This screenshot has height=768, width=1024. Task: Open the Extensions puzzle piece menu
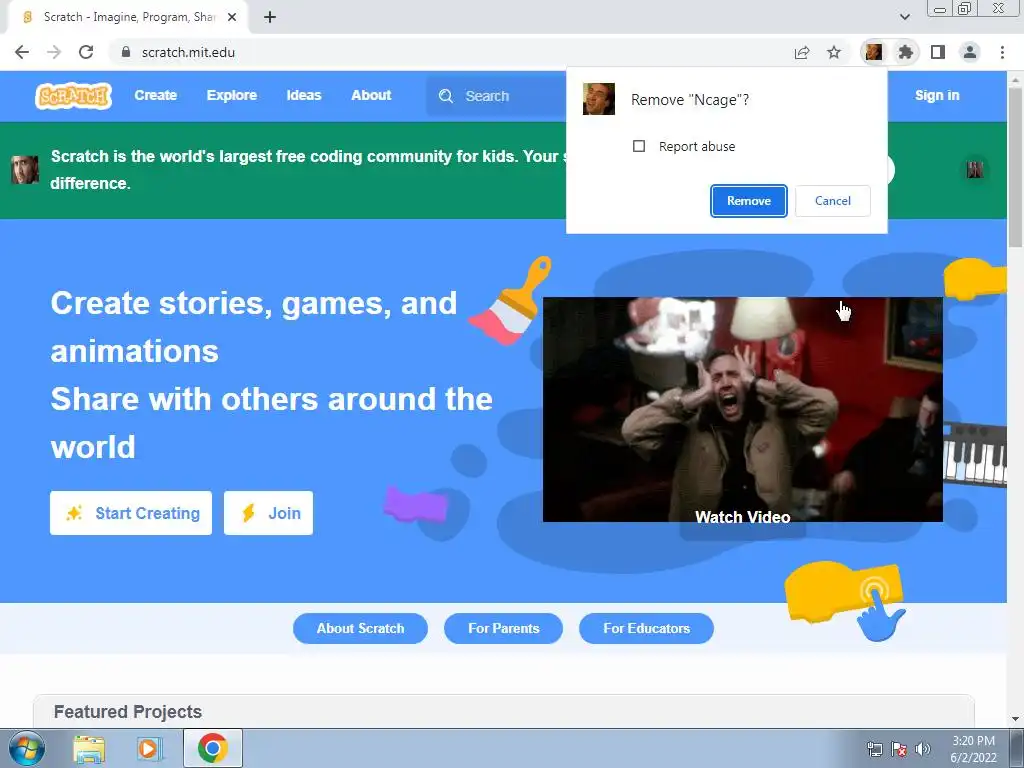pyautogui.click(x=905, y=52)
